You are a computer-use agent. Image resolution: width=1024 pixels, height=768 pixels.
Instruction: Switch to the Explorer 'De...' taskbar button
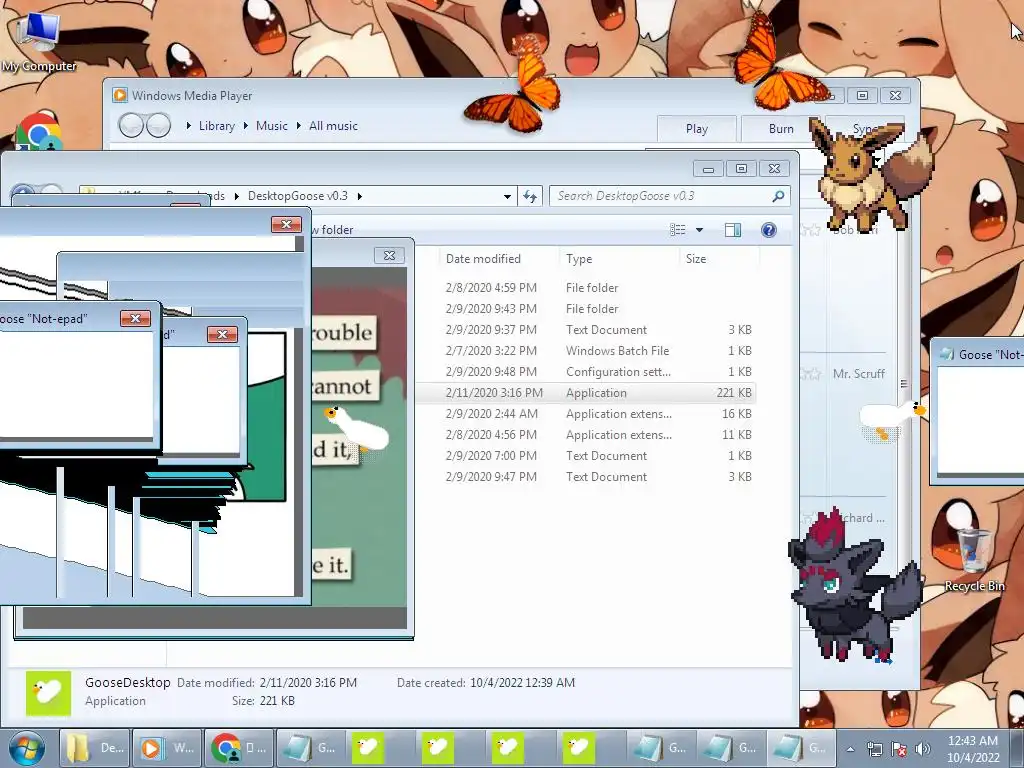pyautogui.click(x=95, y=748)
